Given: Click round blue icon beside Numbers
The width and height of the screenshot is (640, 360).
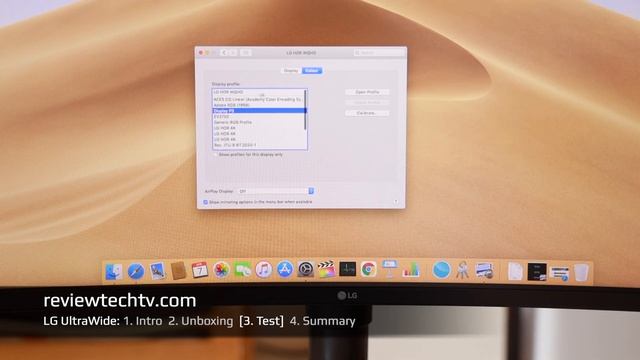Looking at the screenshot, I should pyautogui.click(x=441, y=270).
